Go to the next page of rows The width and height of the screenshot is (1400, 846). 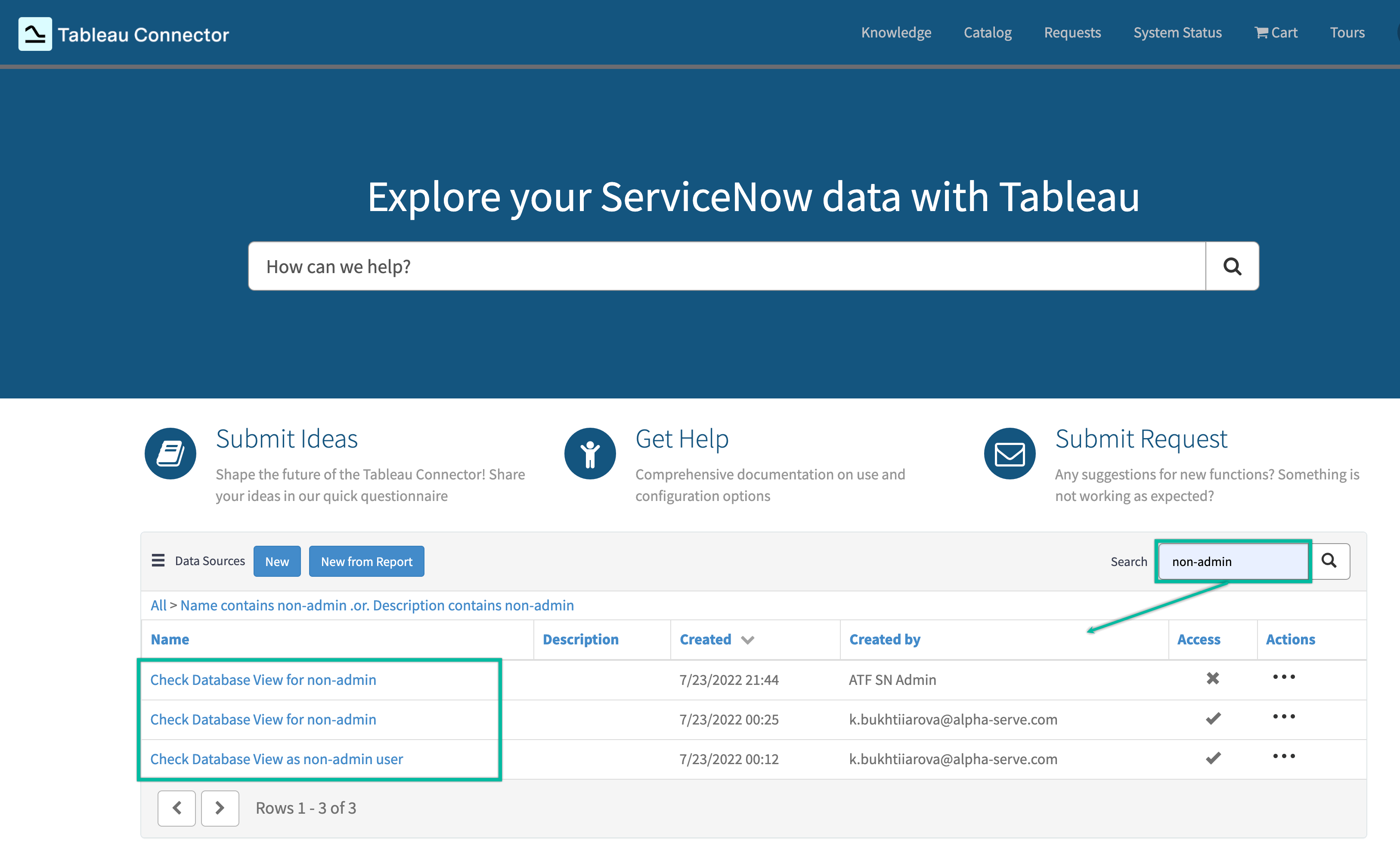click(220, 808)
